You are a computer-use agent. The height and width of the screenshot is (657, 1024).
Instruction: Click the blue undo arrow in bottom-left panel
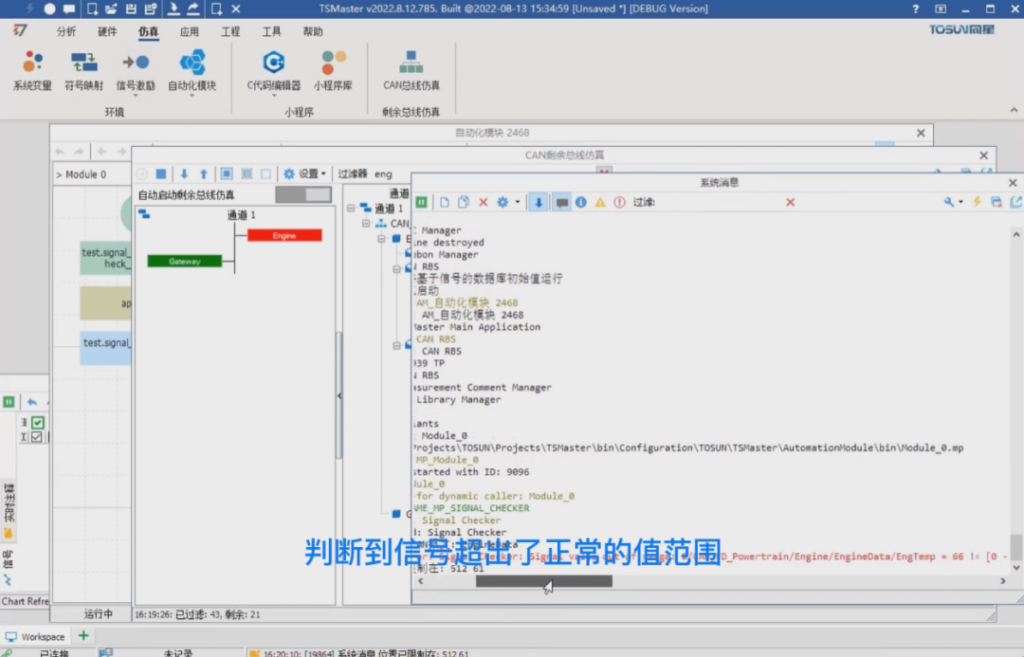pyautogui.click(x=31, y=402)
